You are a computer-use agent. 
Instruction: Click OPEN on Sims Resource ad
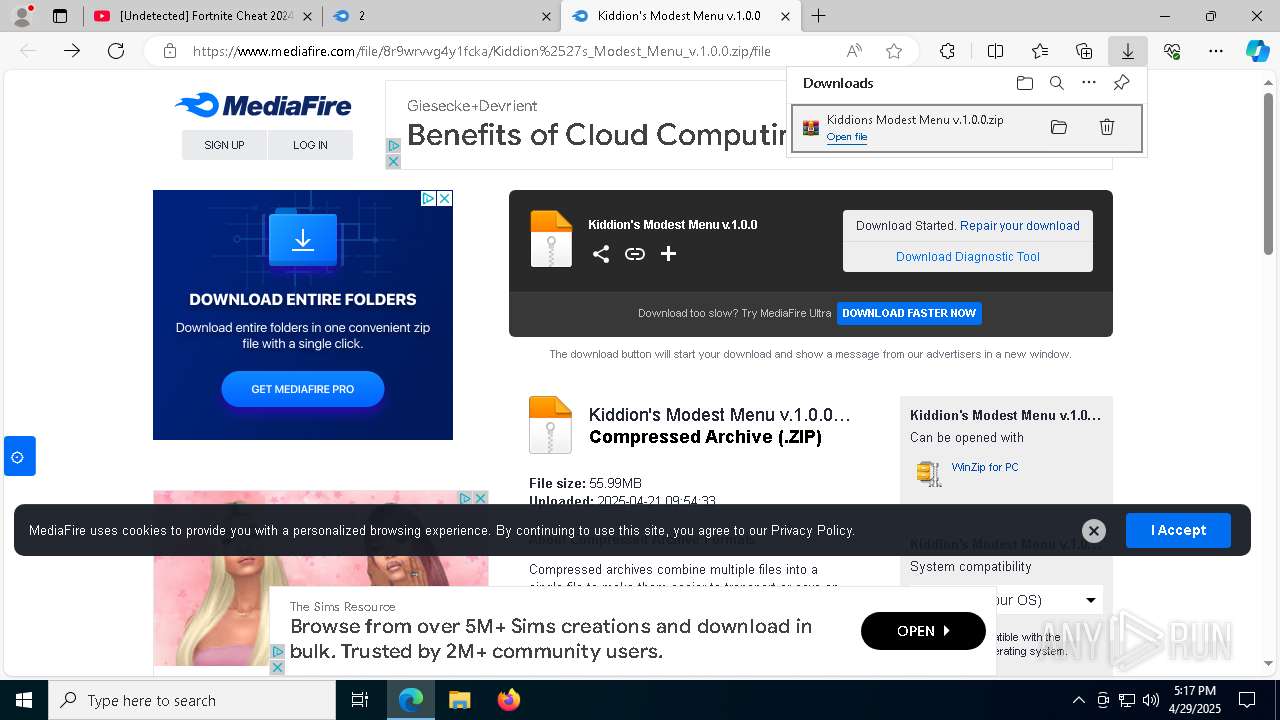[923, 631]
